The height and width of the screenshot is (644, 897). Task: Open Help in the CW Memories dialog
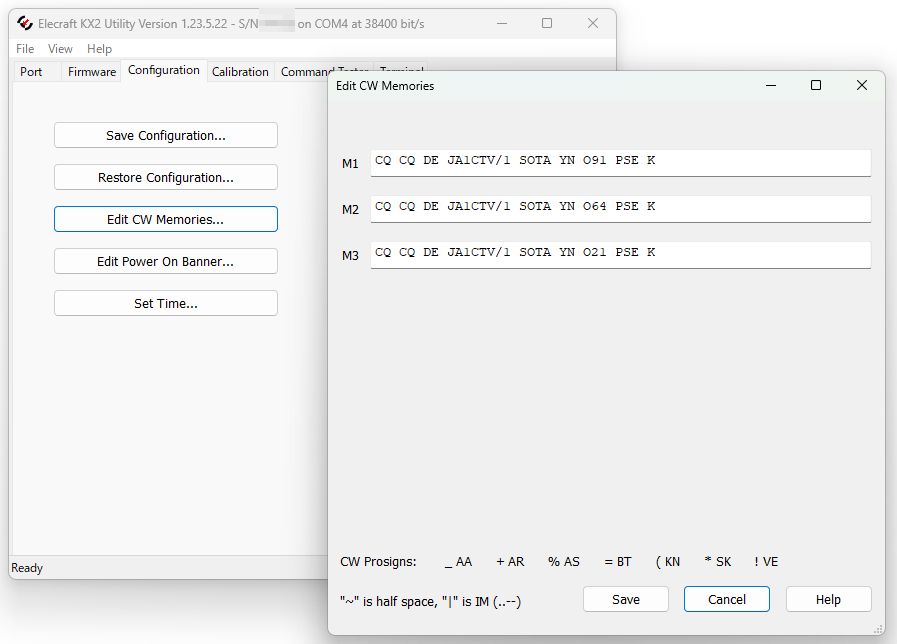coord(828,599)
